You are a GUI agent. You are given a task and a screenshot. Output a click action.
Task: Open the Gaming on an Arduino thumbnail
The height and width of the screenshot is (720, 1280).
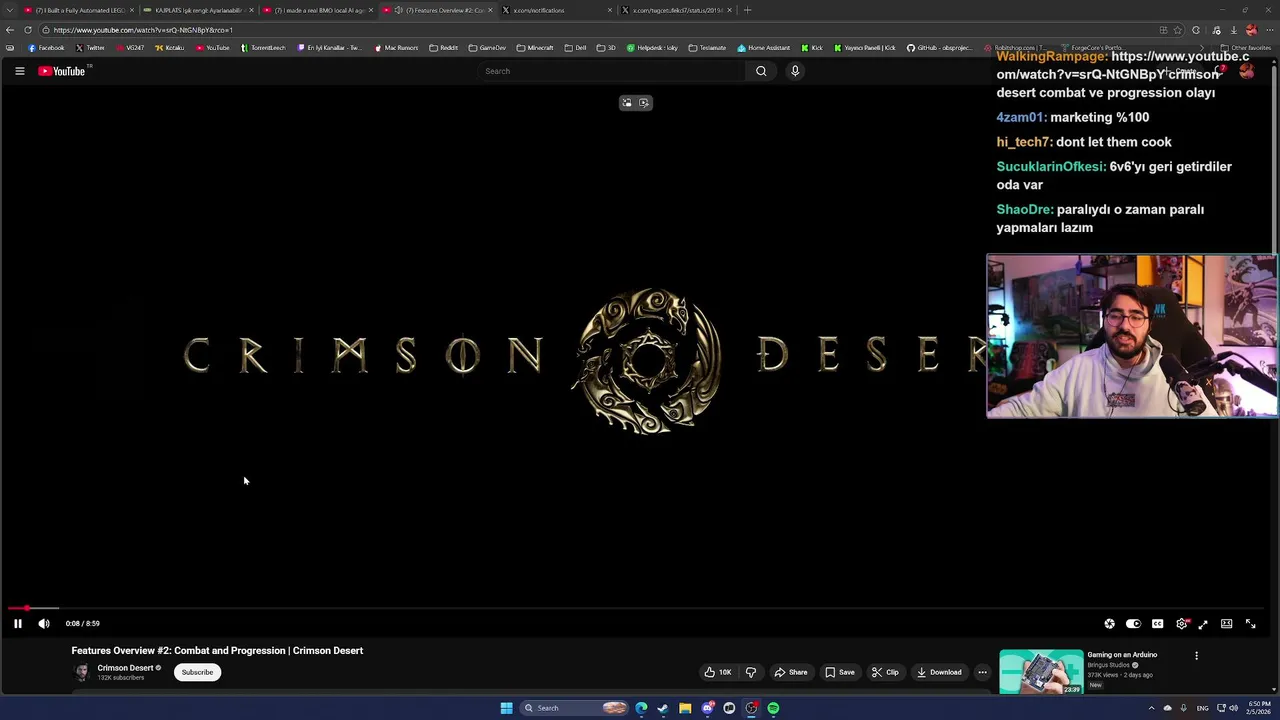click(x=1041, y=672)
